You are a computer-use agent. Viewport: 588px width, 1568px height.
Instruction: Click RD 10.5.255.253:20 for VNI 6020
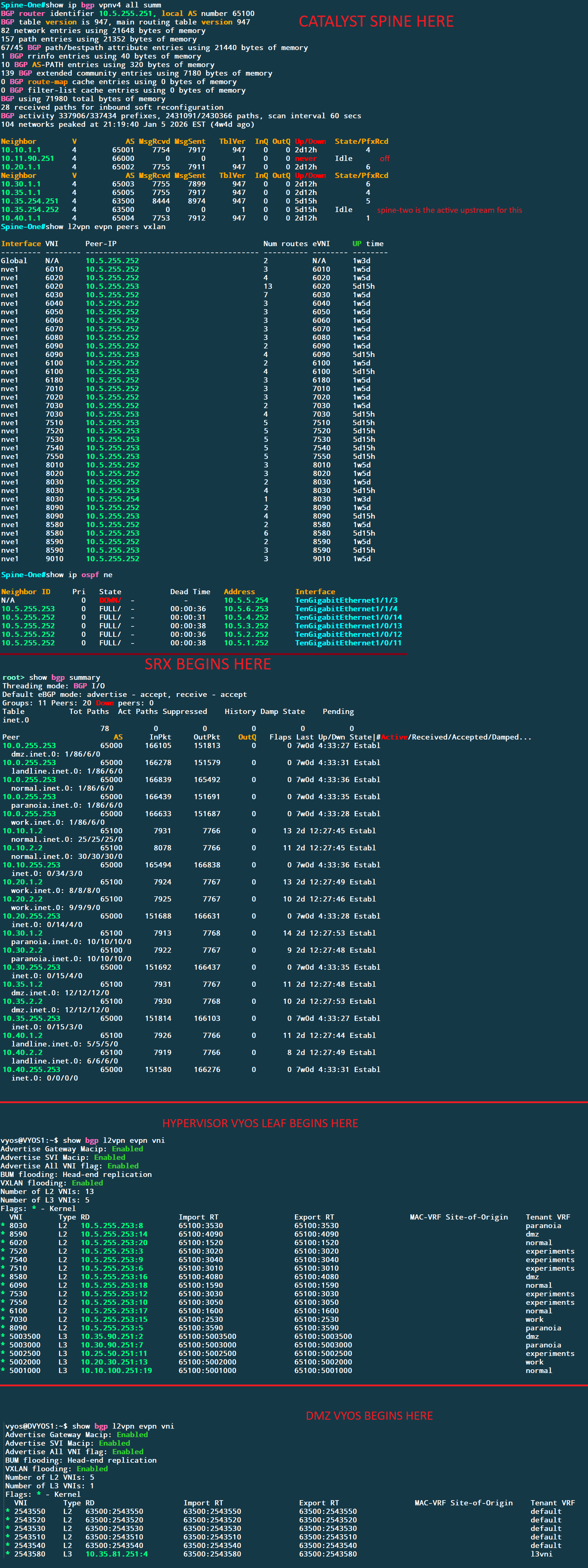114,1243
